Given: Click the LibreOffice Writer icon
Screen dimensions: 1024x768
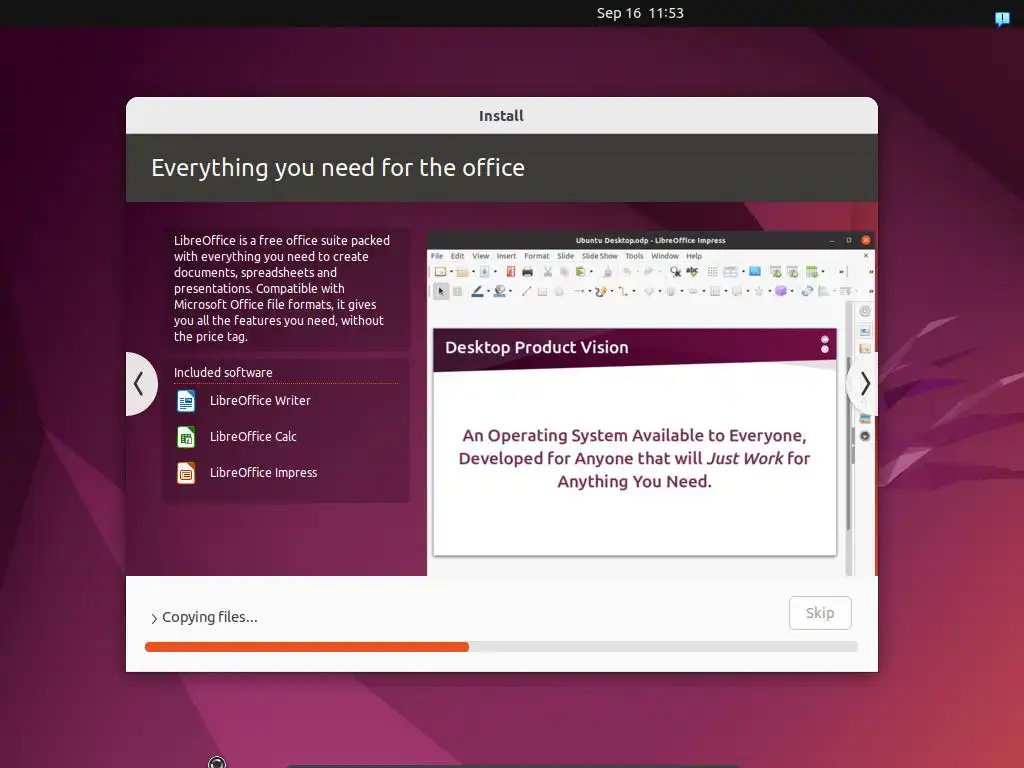Looking at the screenshot, I should (186, 400).
